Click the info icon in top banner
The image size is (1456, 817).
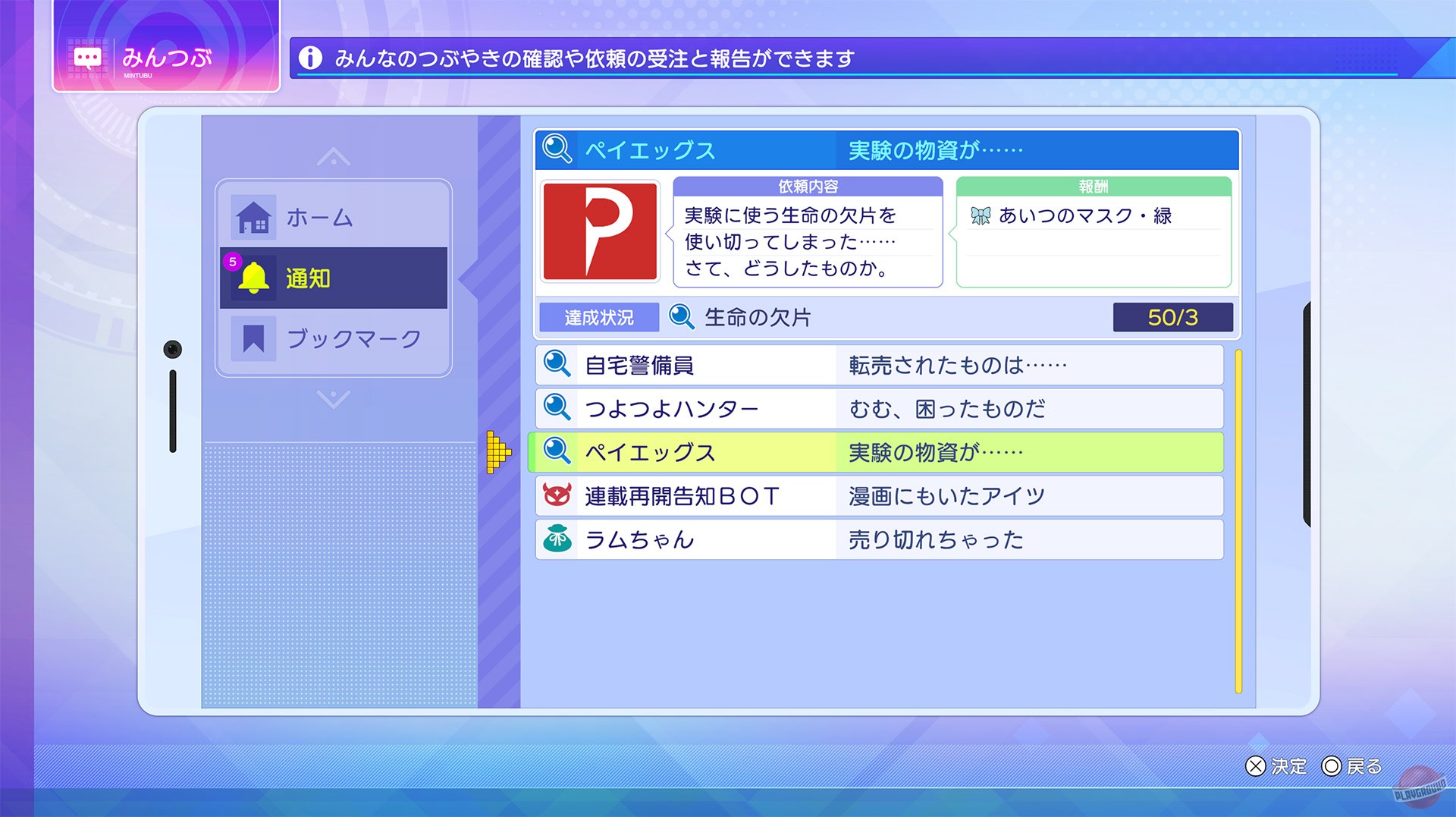310,58
